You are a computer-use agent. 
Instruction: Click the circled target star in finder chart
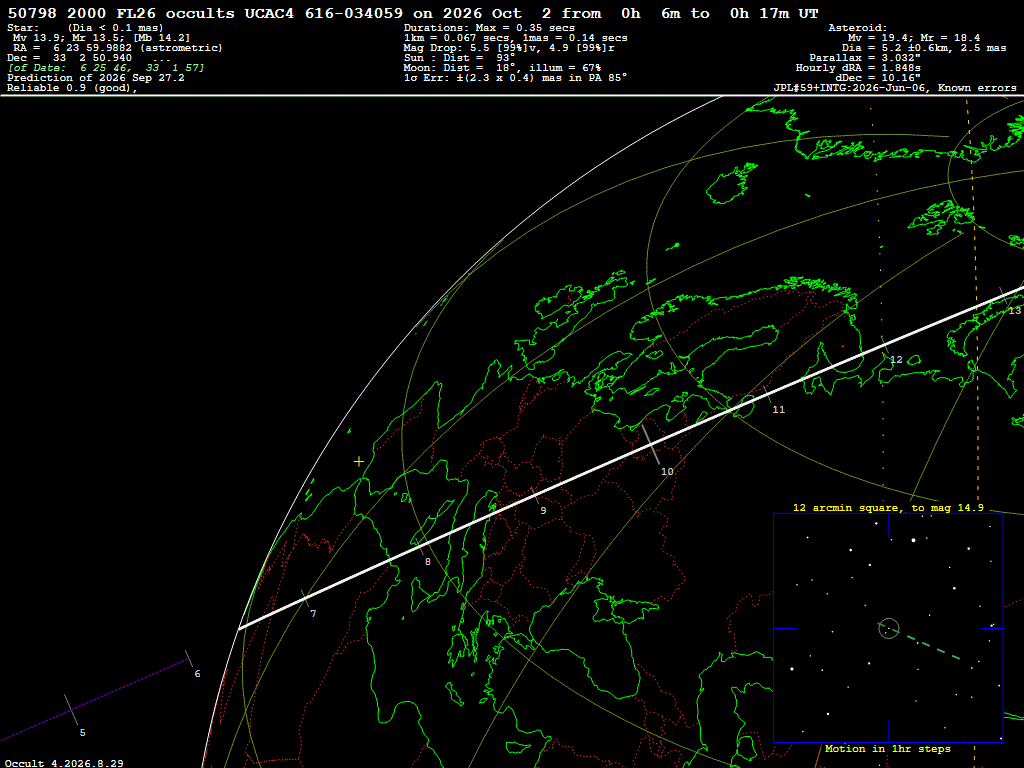coord(889,628)
